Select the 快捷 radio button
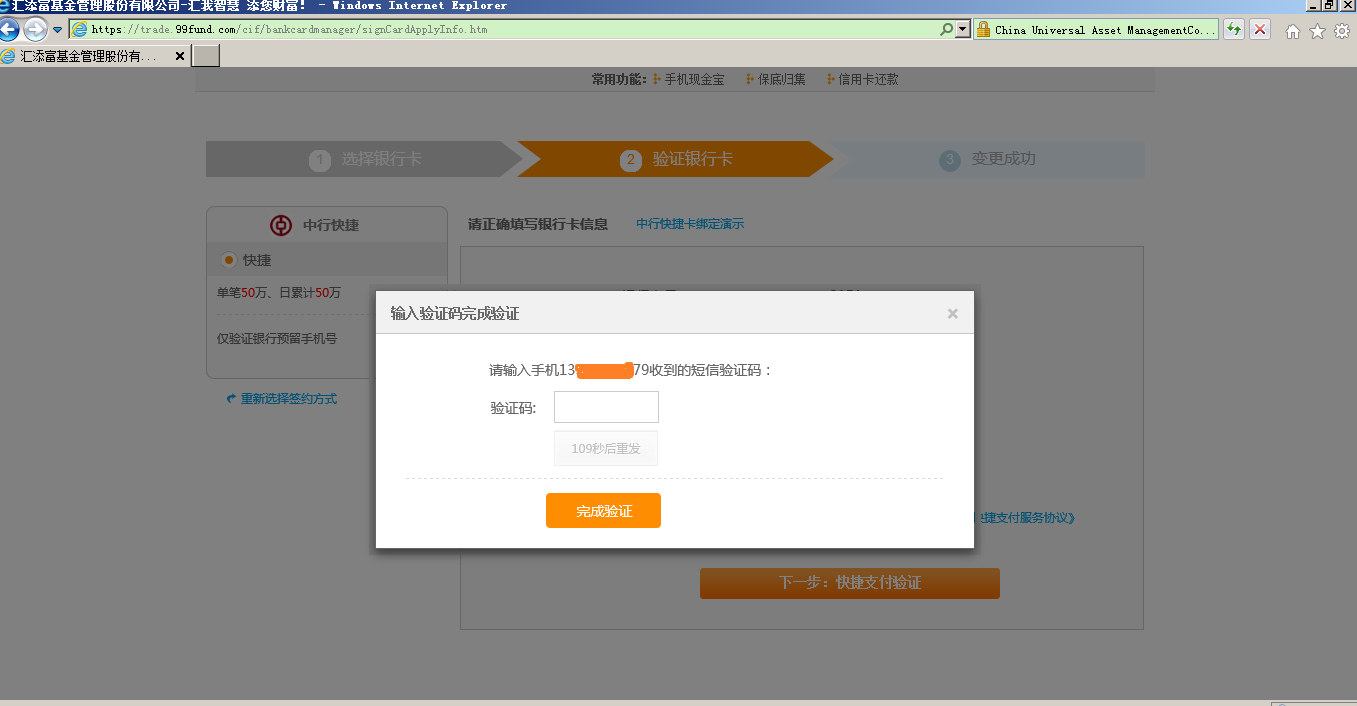This screenshot has width=1357, height=706. pos(229,260)
